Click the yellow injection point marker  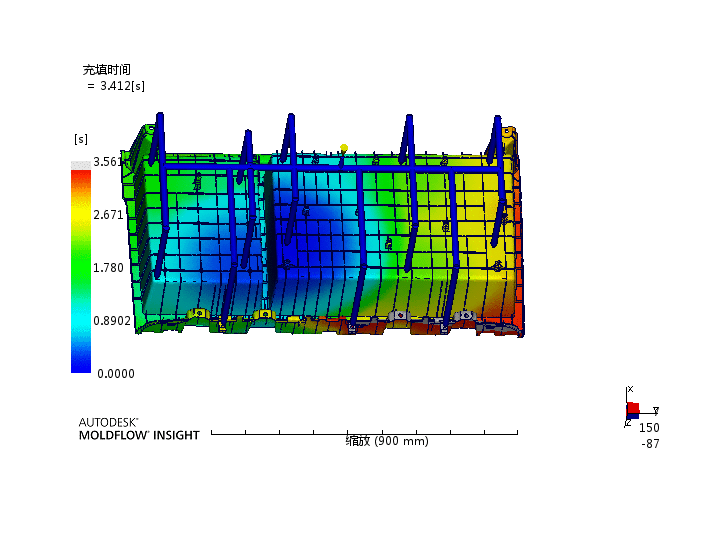coord(343,147)
